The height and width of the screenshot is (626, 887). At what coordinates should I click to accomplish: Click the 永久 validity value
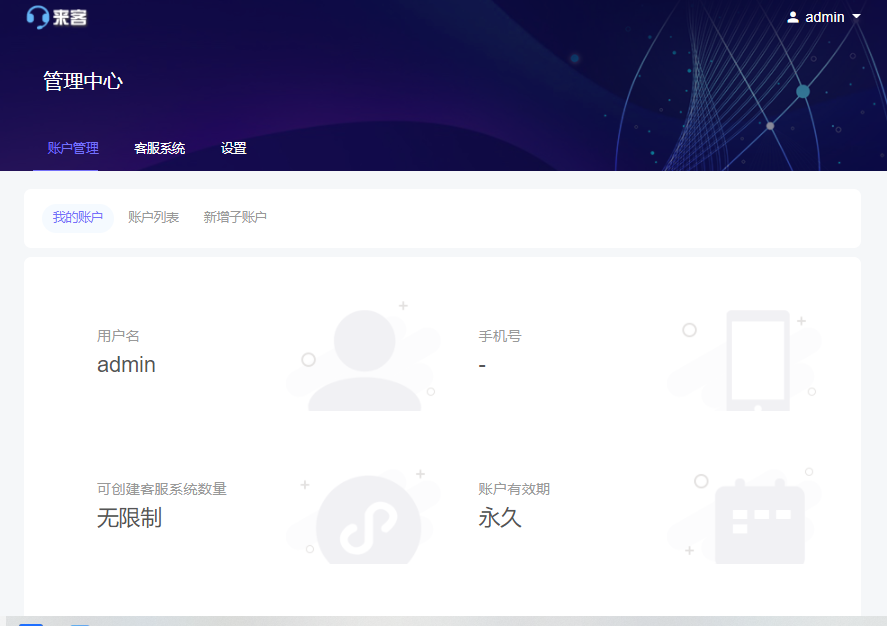click(x=500, y=517)
